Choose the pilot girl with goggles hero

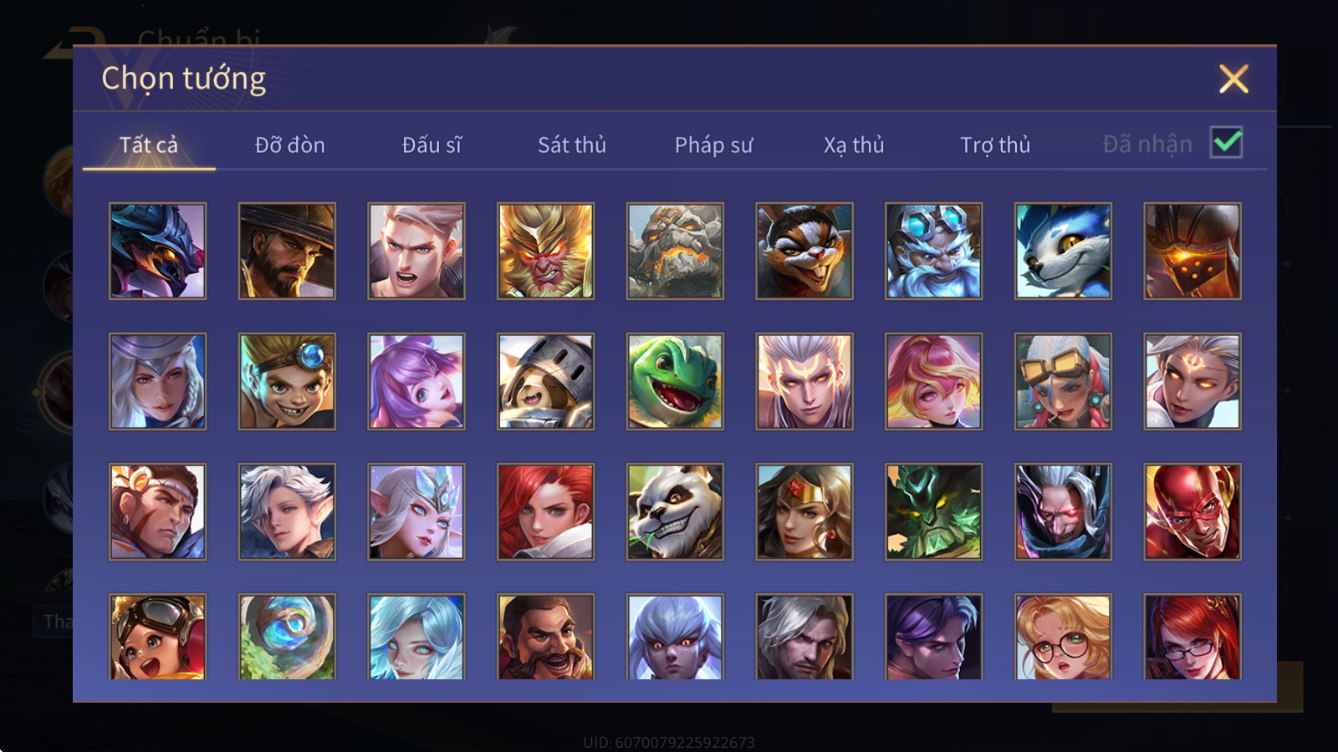pos(157,637)
